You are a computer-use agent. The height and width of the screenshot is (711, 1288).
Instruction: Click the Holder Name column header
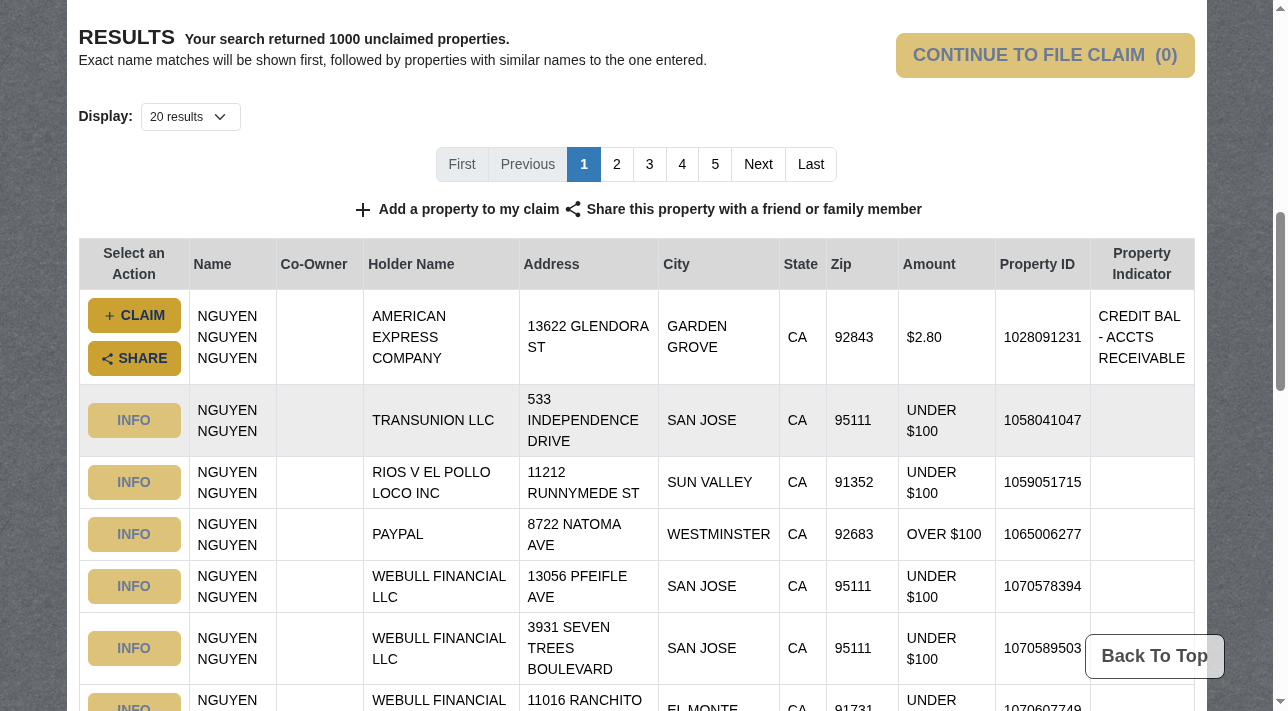point(441,264)
